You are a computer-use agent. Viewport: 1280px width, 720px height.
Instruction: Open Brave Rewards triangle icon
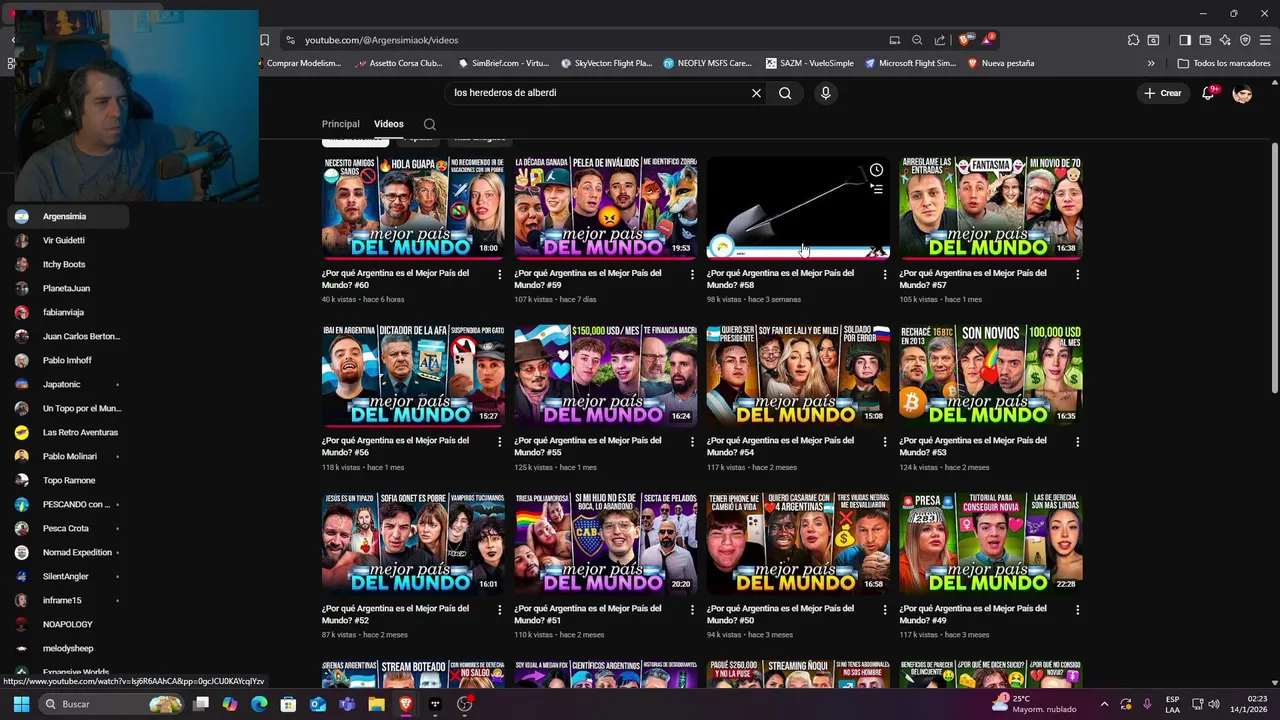(989, 40)
